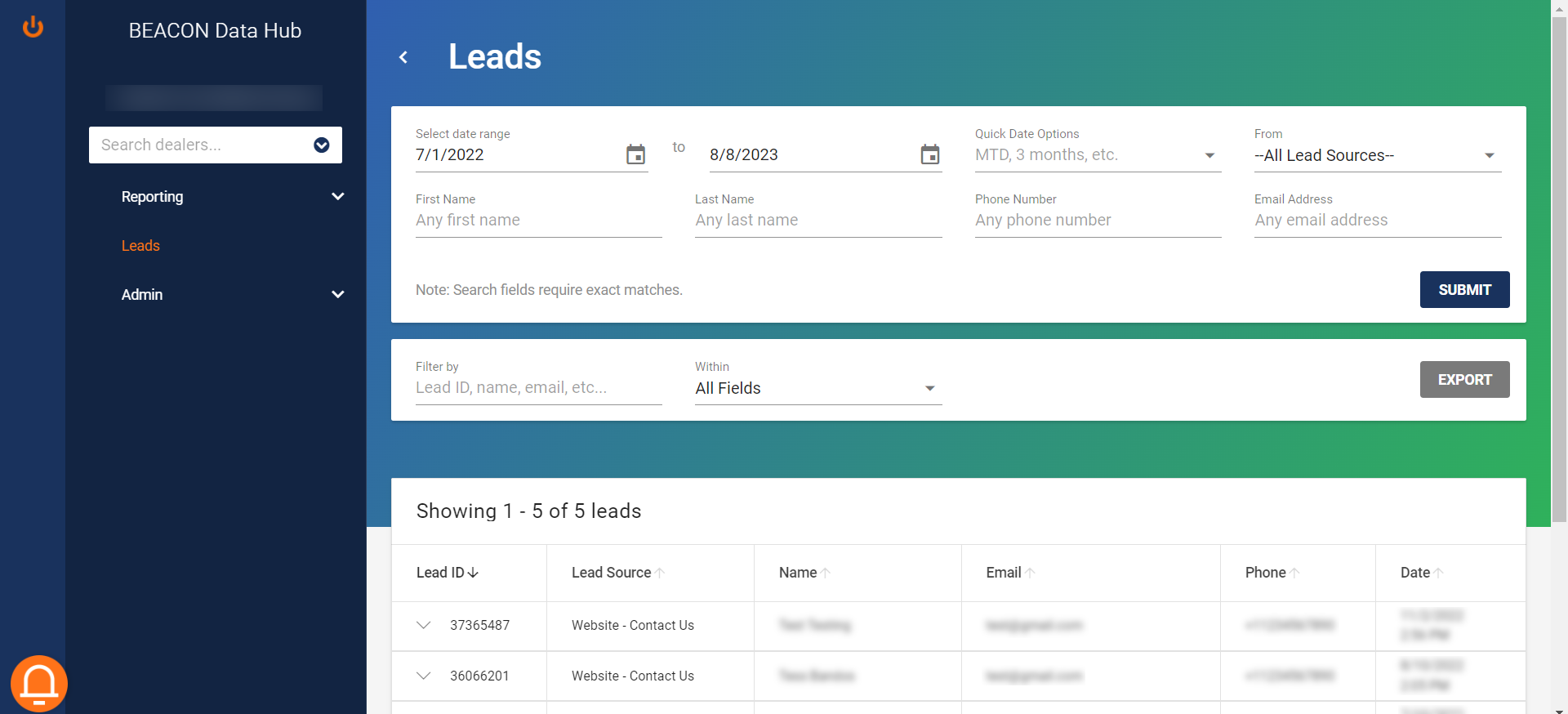Open the Within All Fields dropdown
This screenshot has width=1568, height=714.
pyautogui.click(x=818, y=388)
